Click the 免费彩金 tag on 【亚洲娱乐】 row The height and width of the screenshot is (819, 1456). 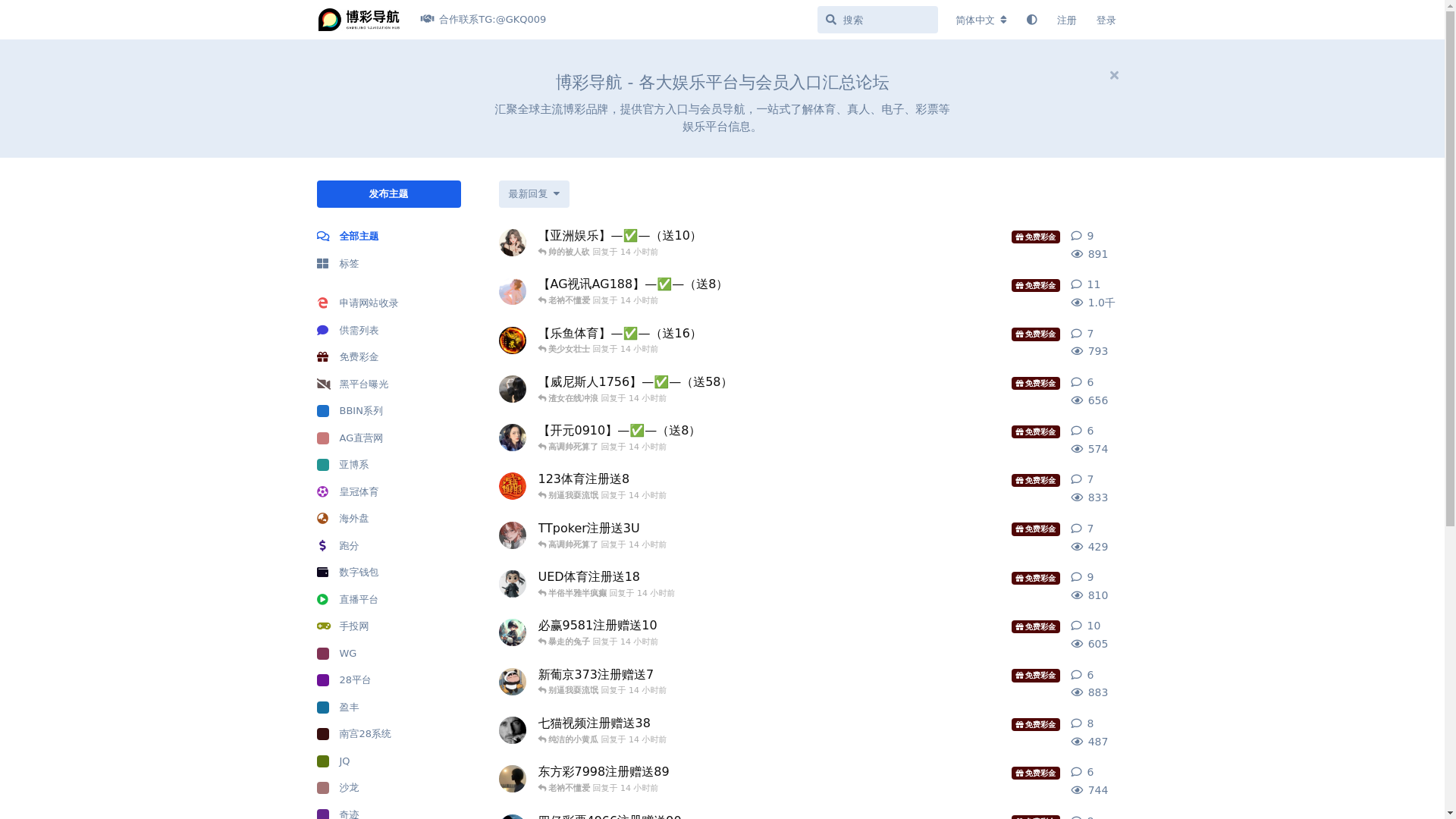[1036, 237]
